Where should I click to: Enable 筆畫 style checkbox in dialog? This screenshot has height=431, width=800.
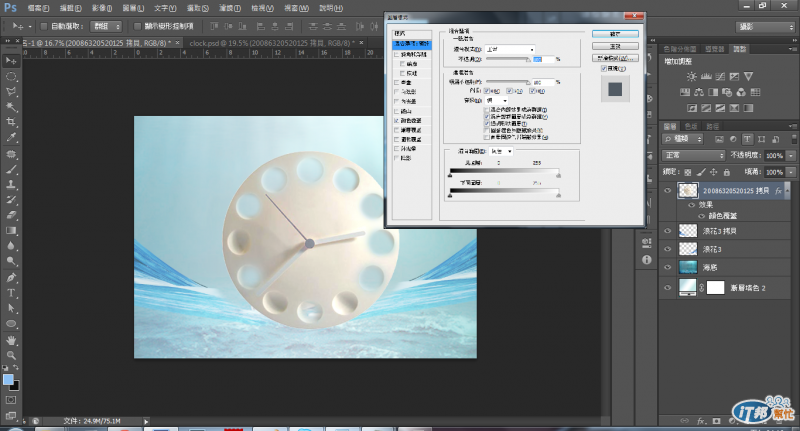(396, 82)
